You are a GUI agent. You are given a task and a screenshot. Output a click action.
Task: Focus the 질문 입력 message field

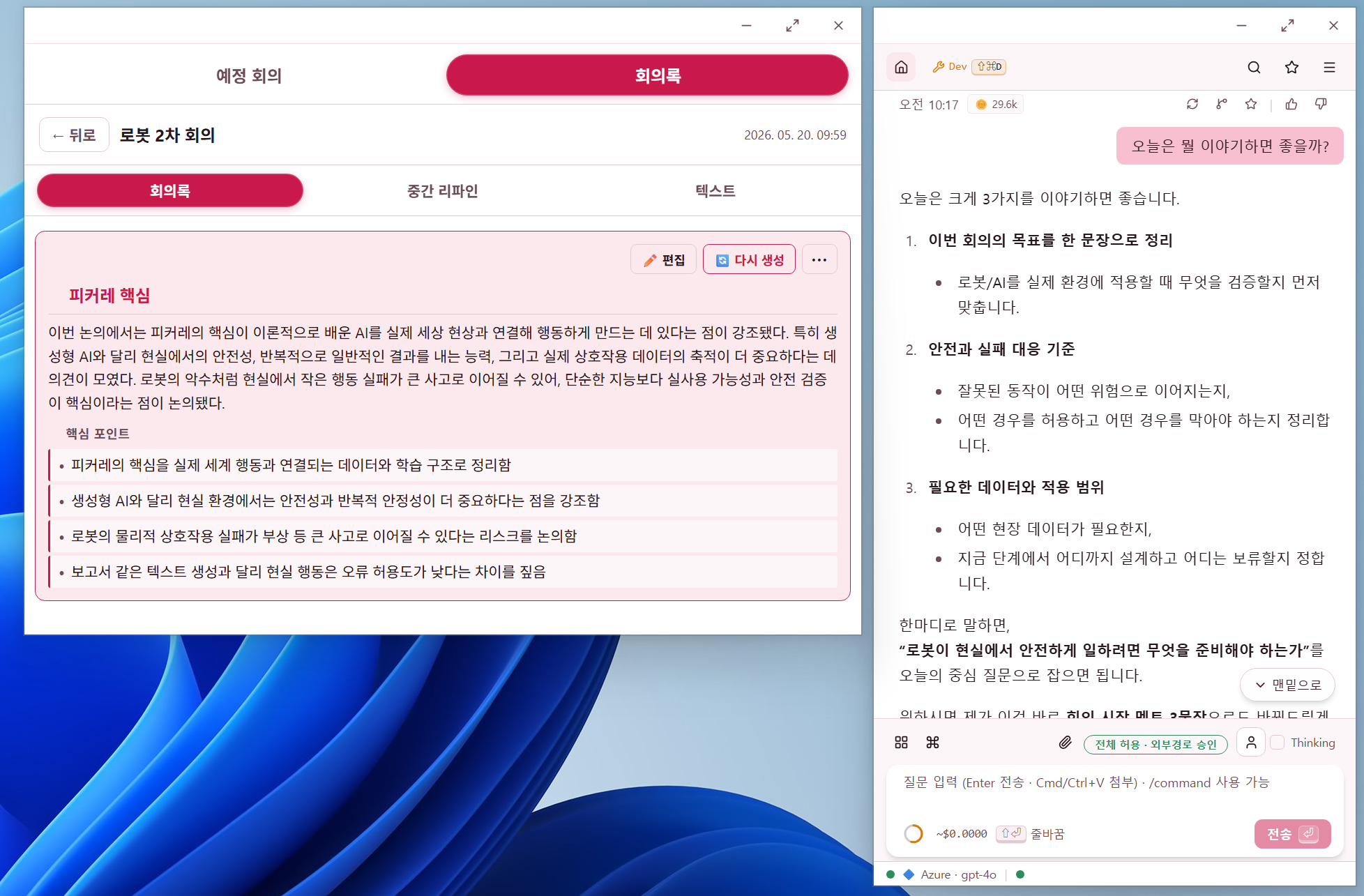(1114, 791)
